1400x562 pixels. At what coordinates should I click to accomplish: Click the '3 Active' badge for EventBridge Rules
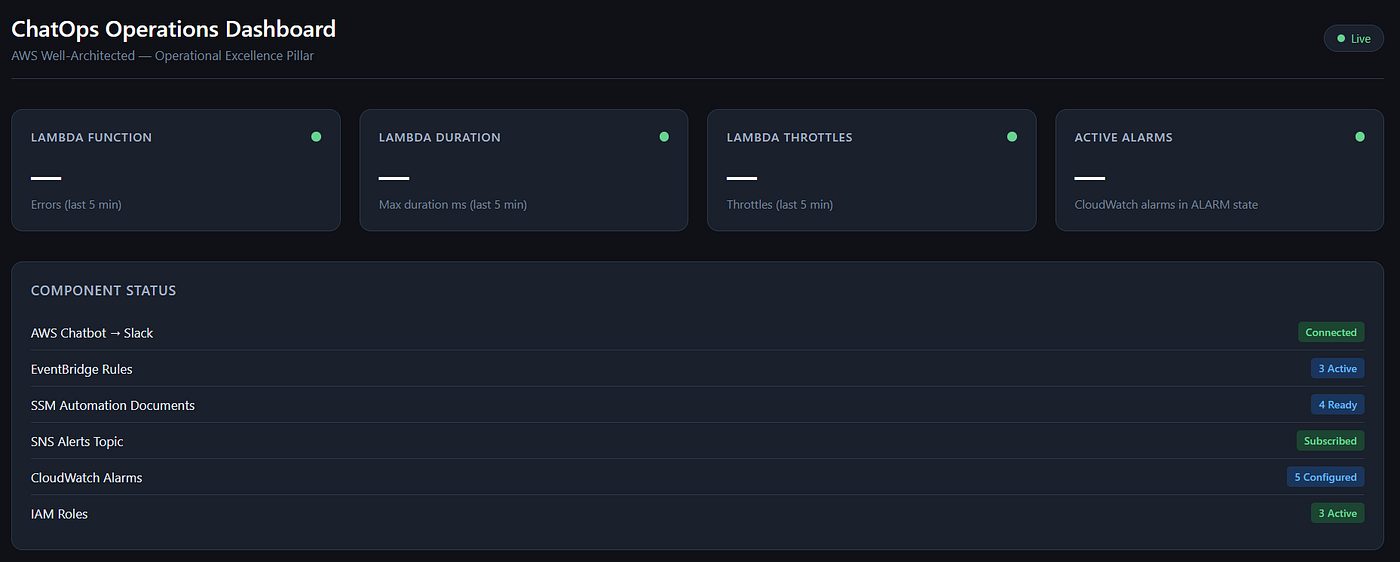click(1338, 369)
